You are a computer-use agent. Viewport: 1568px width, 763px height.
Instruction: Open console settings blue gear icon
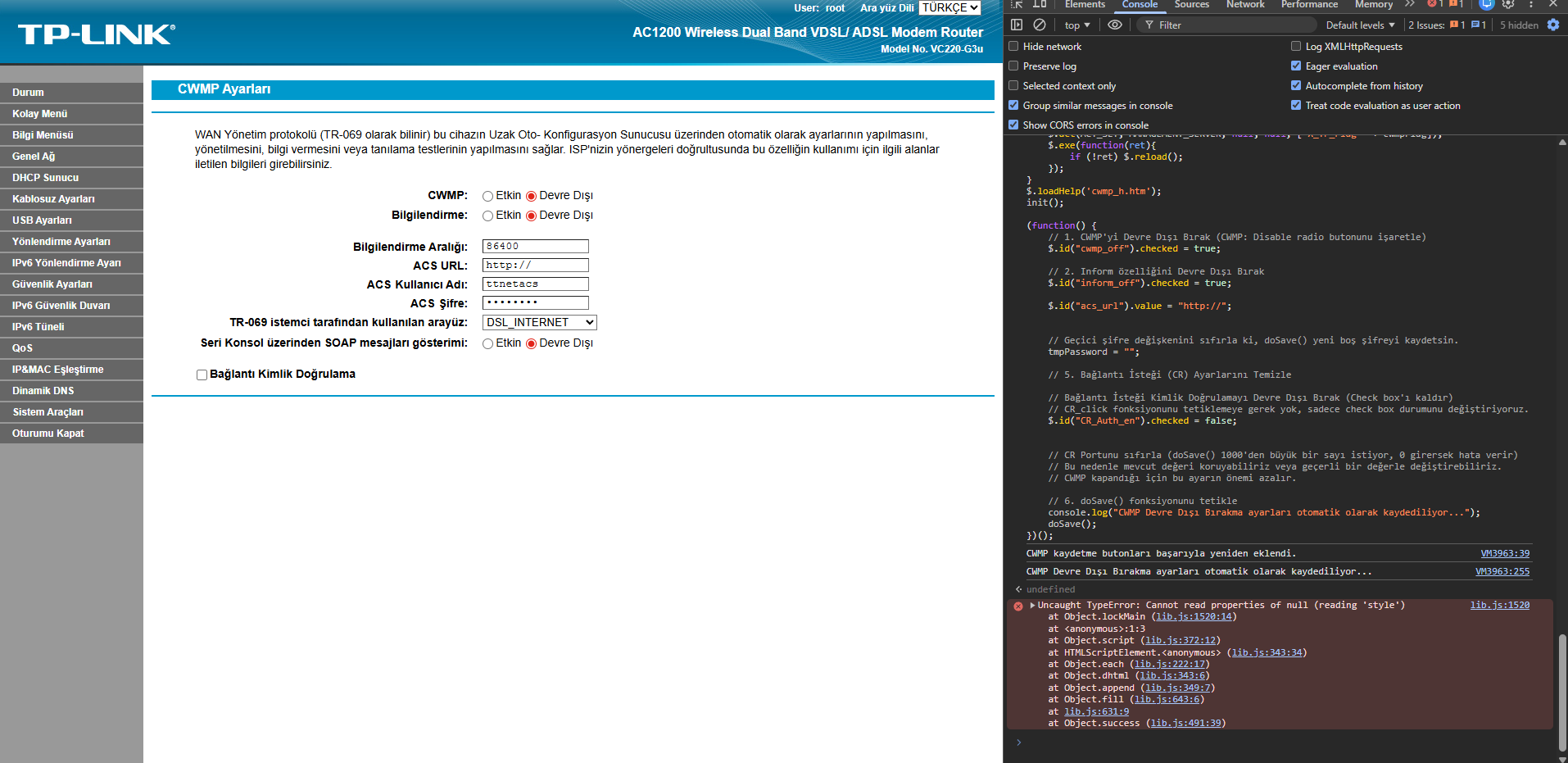pyautogui.click(x=1553, y=25)
